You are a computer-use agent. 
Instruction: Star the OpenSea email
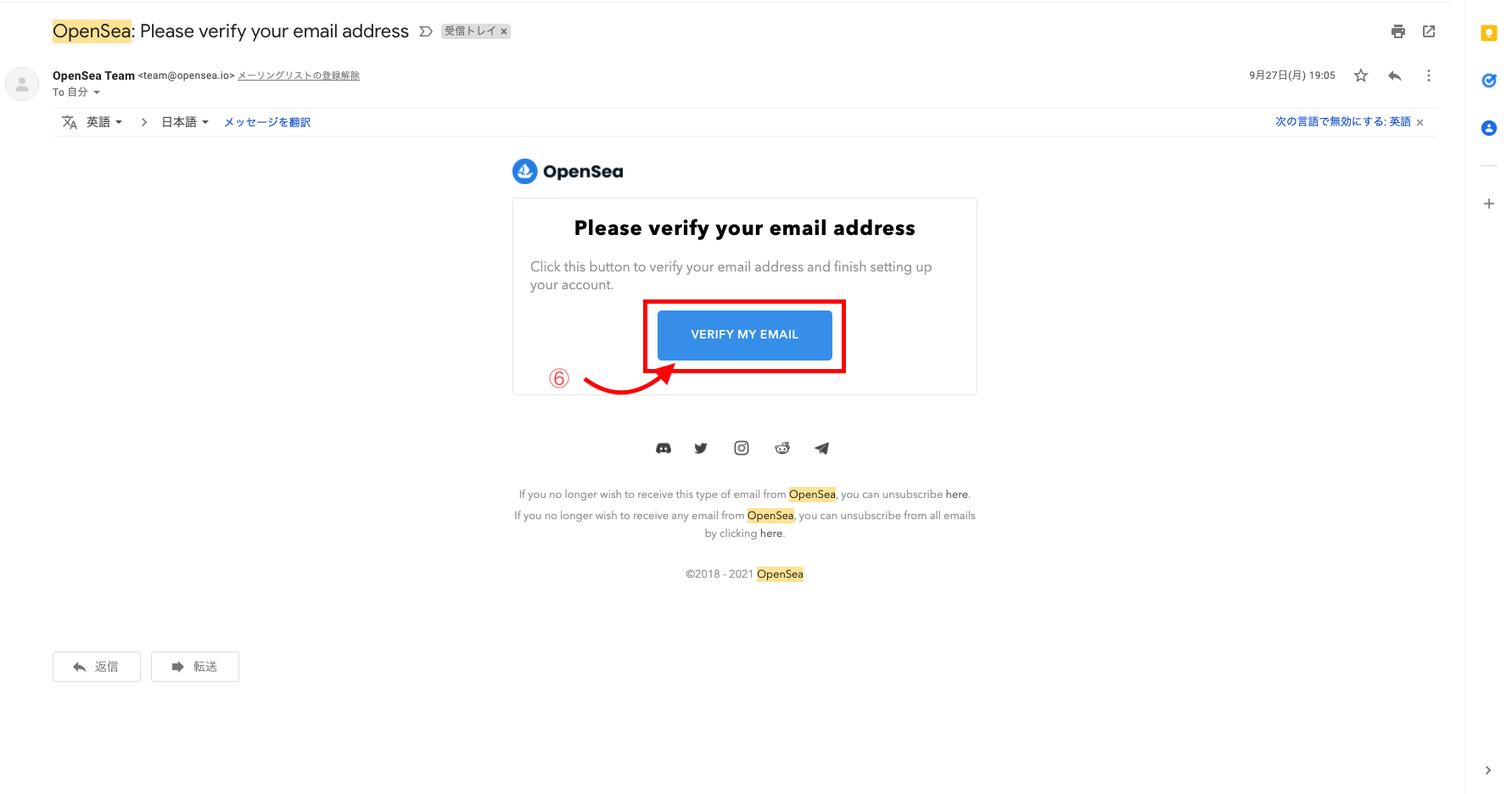tap(1361, 75)
